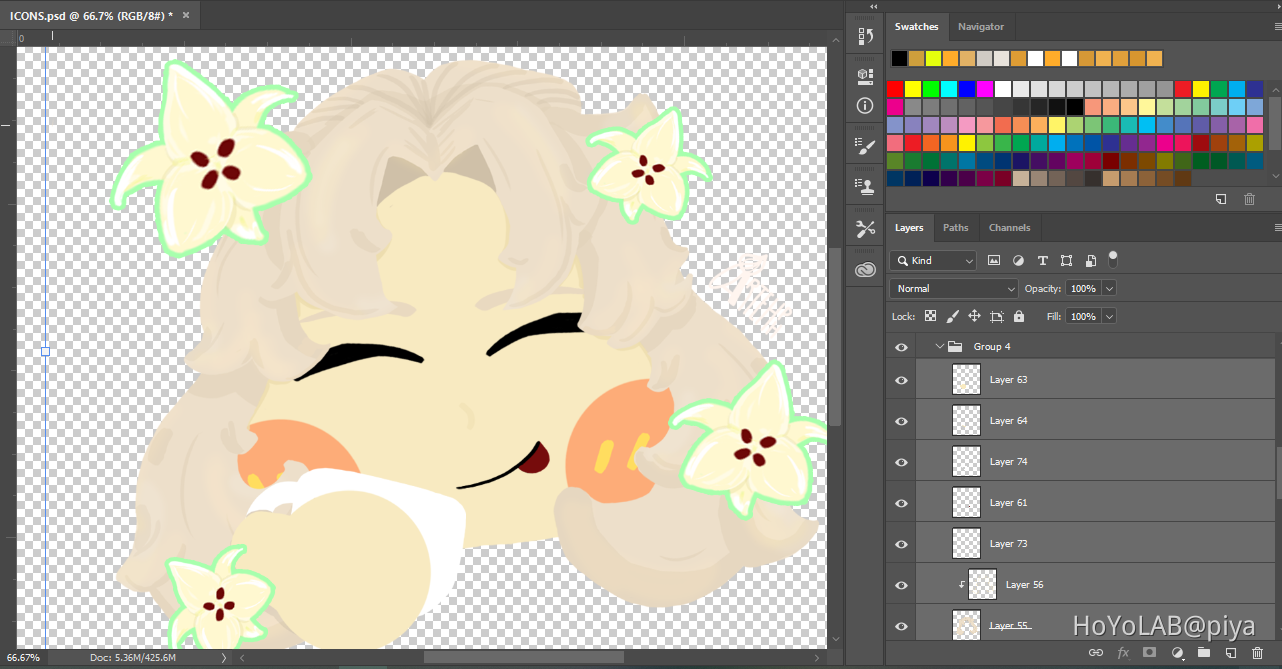The height and width of the screenshot is (669, 1282).
Task: Toggle the layer filtering switch
Action: tap(1113, 259)
